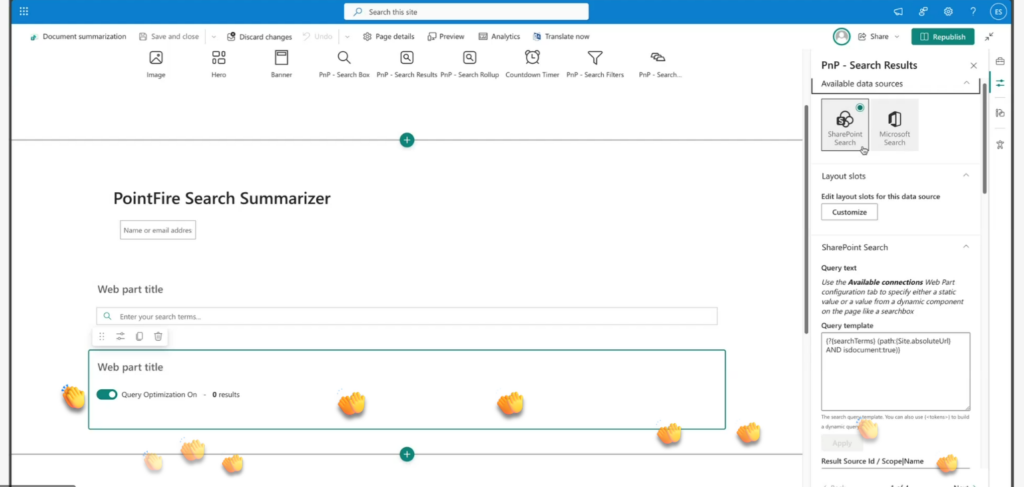Screen dimensions: 1024x487
Task: Select the Microsoft Search data source
Action: point(895,125)
